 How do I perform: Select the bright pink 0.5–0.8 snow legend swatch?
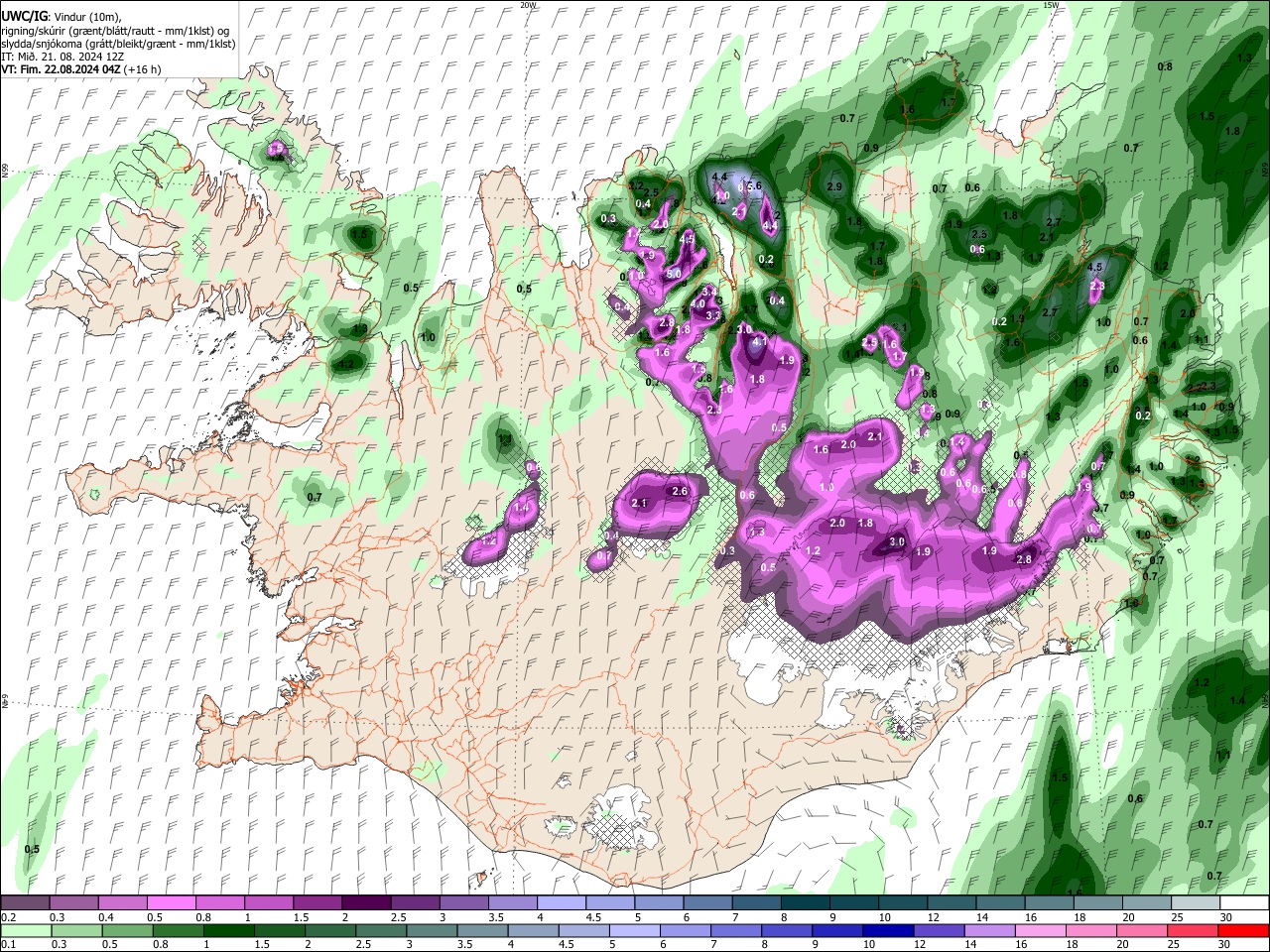[171, 903]
